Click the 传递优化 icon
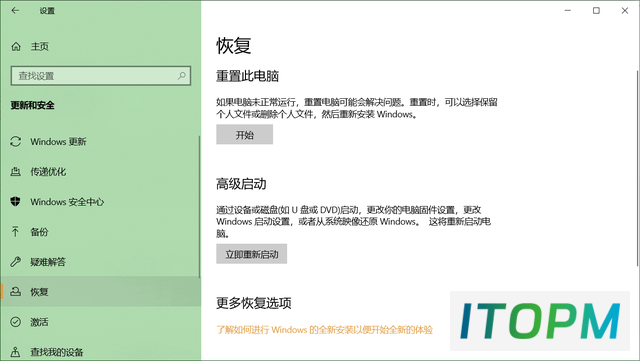This screenshot has width=640, height=361. 16,172
